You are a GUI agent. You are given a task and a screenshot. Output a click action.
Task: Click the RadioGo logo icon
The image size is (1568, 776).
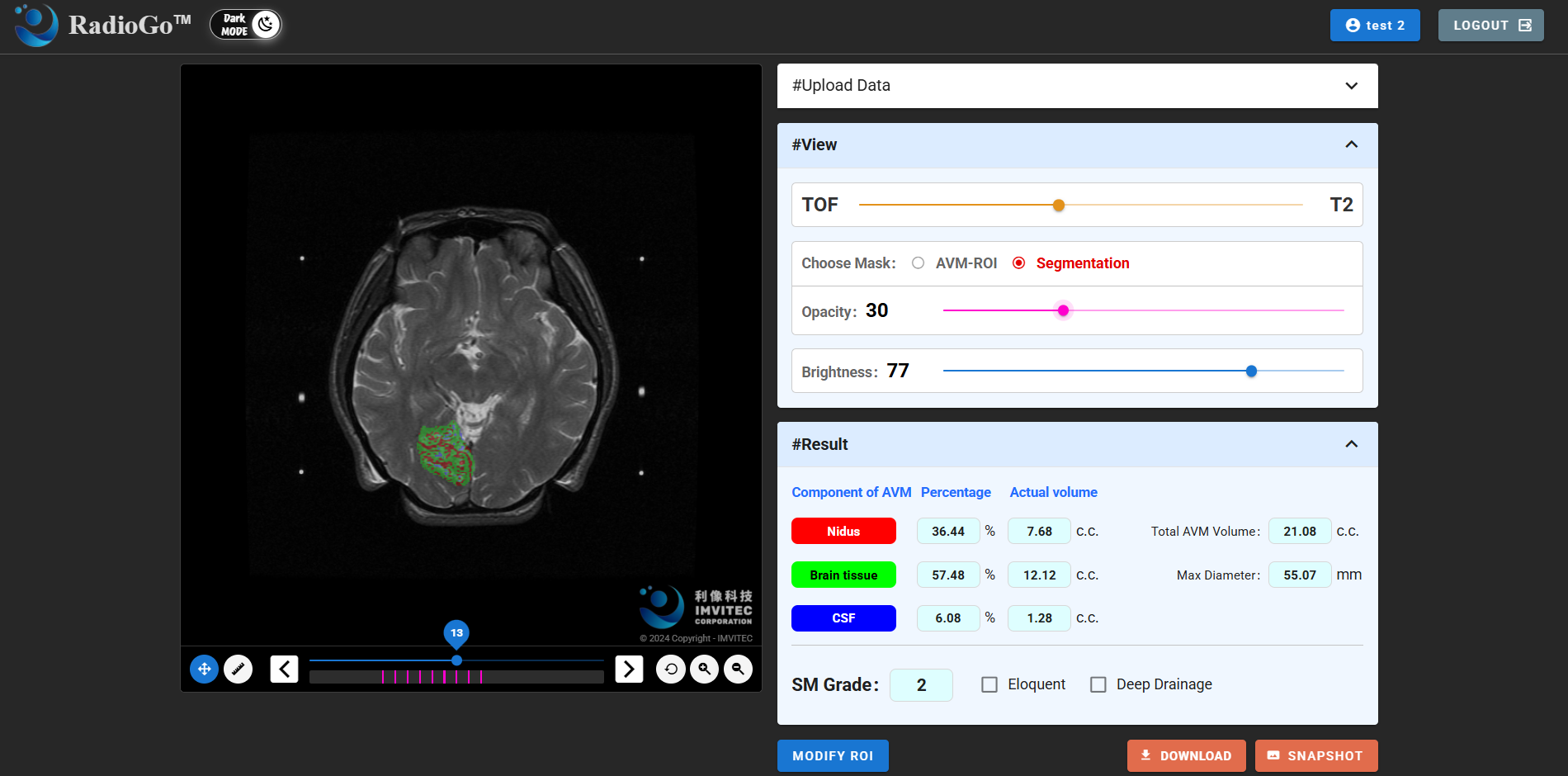click(36, 25)
